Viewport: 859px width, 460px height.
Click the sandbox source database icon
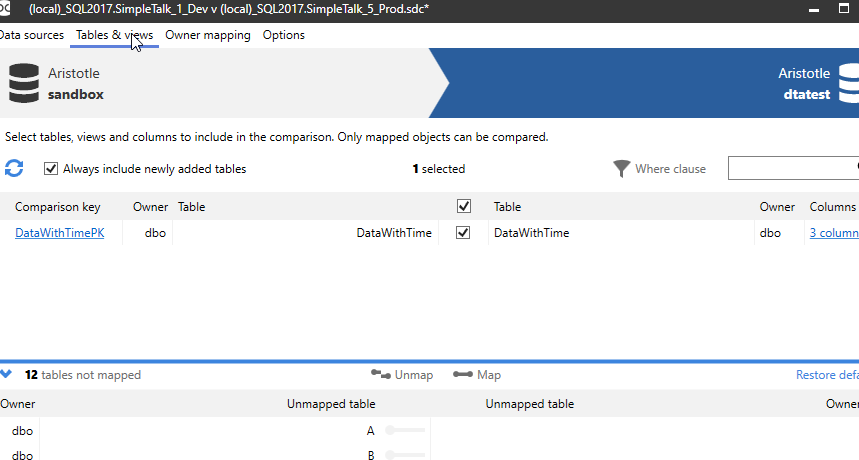coord(23,84)
